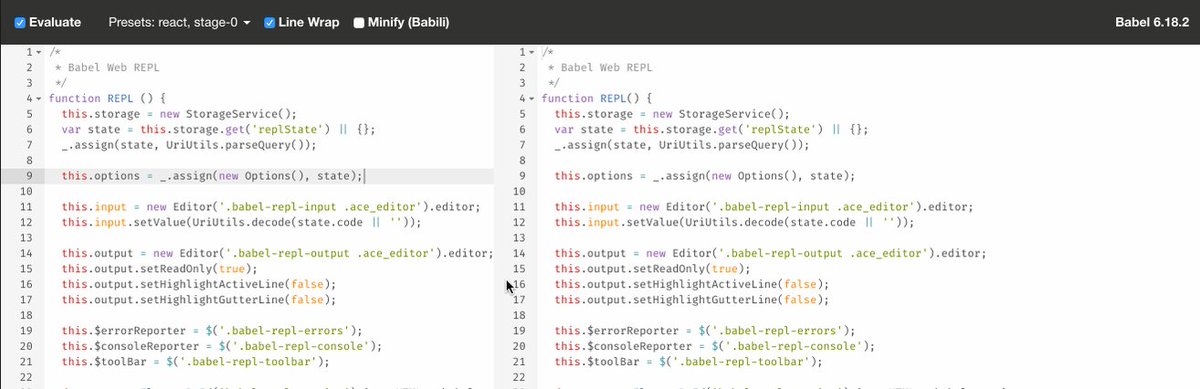Click 'function REPL() {' in right output editor

pos(598,99)
